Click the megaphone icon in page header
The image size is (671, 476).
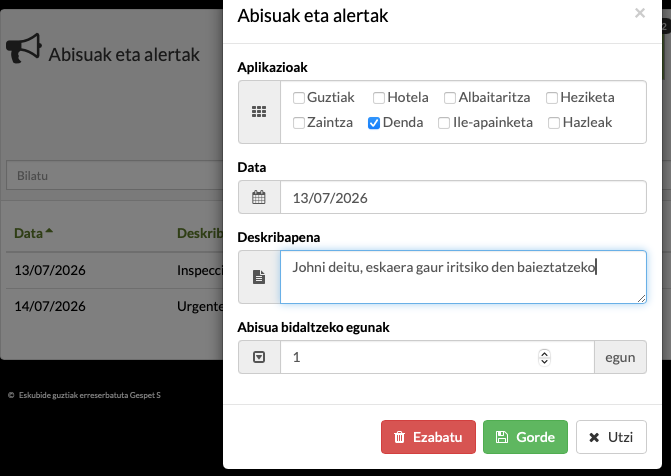pyautogui.click(x=24, y=48)
